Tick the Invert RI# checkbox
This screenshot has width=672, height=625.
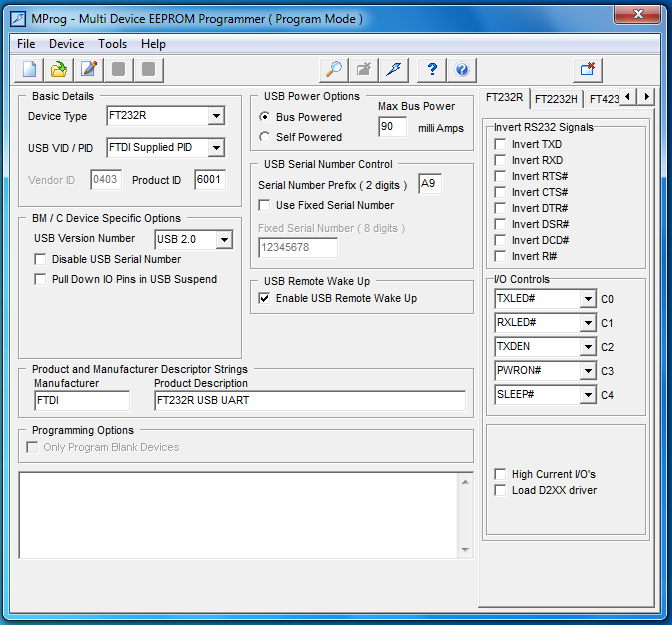tap(500, 256)
